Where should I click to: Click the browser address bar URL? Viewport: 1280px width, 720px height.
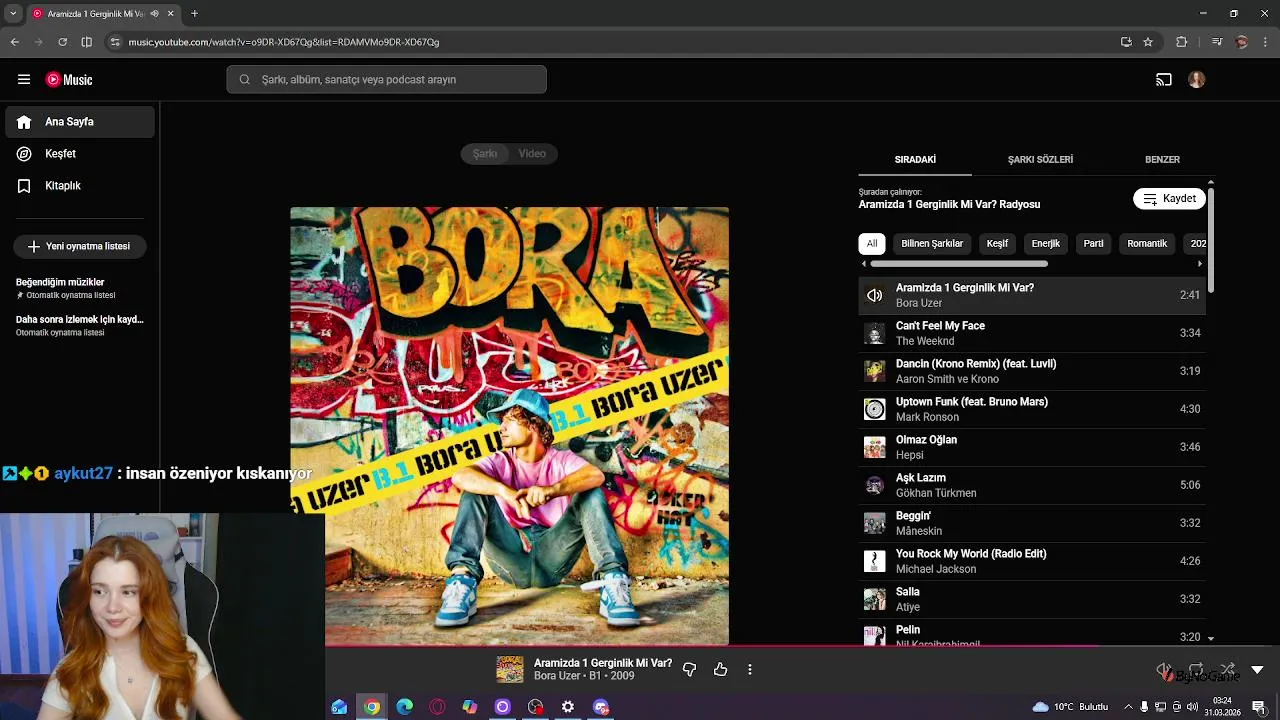click(x=284, y=42)
